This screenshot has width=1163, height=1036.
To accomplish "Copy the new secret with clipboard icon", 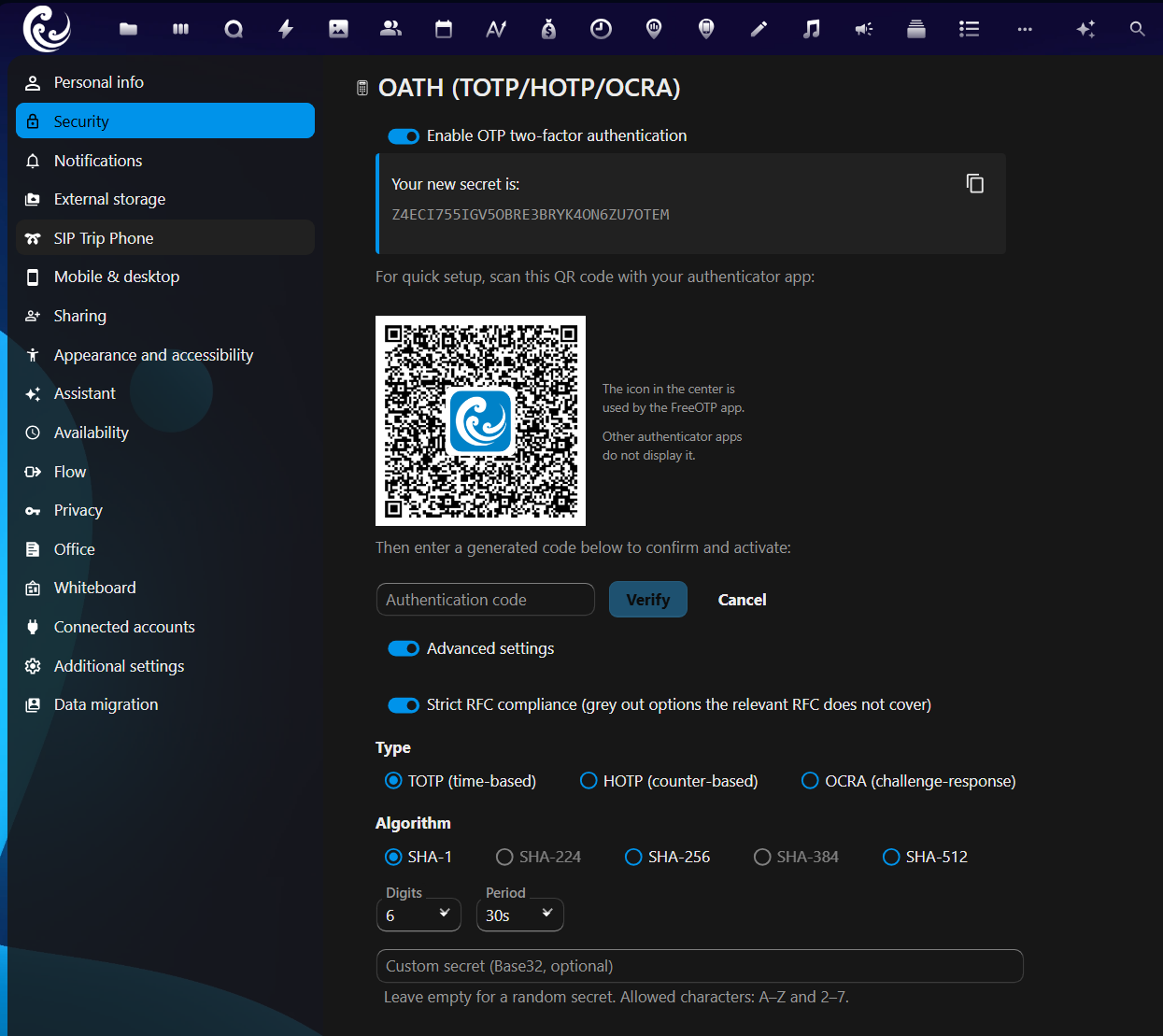I will click(x=975, y=183).
